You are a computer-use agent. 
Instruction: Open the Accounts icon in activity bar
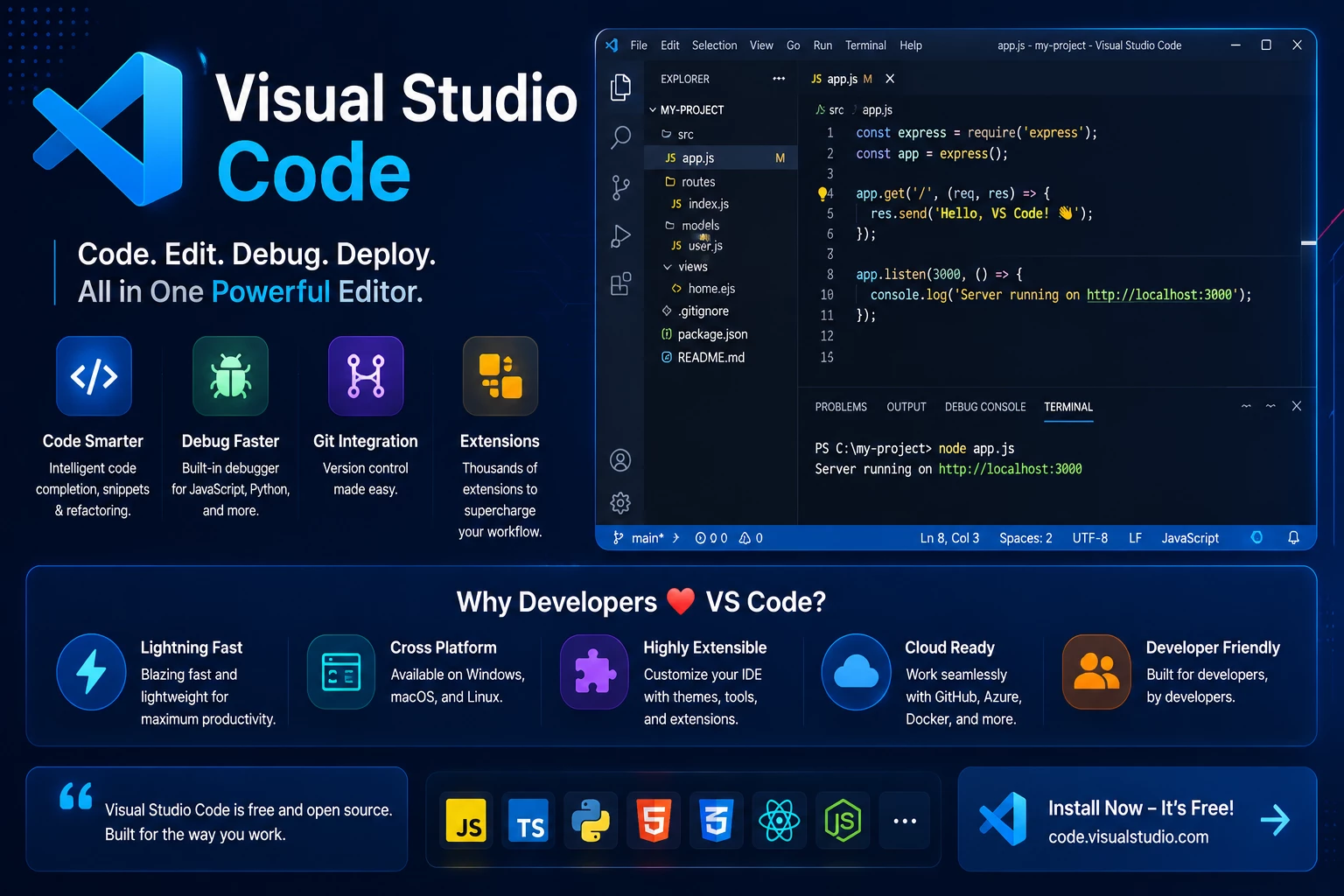pos(620,460)
